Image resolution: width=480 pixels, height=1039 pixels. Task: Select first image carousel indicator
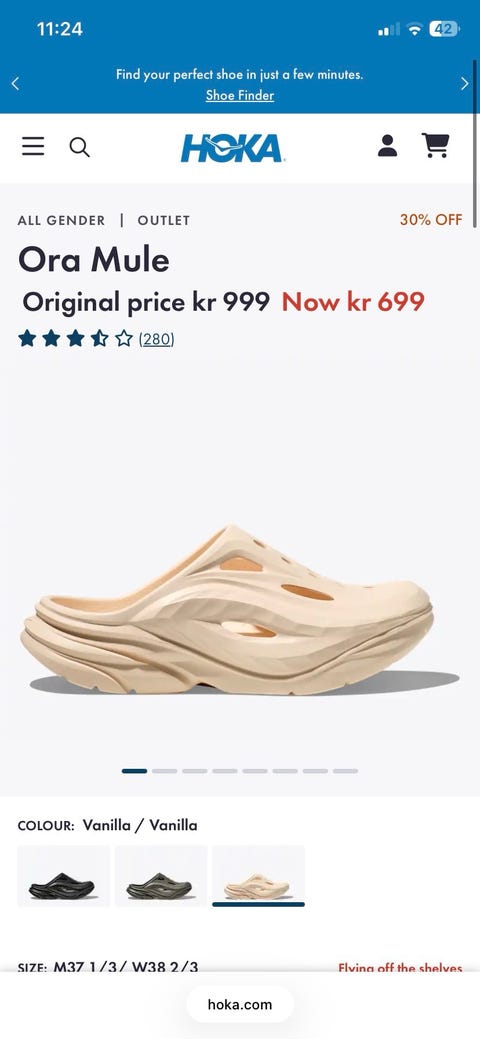[135, 771]
